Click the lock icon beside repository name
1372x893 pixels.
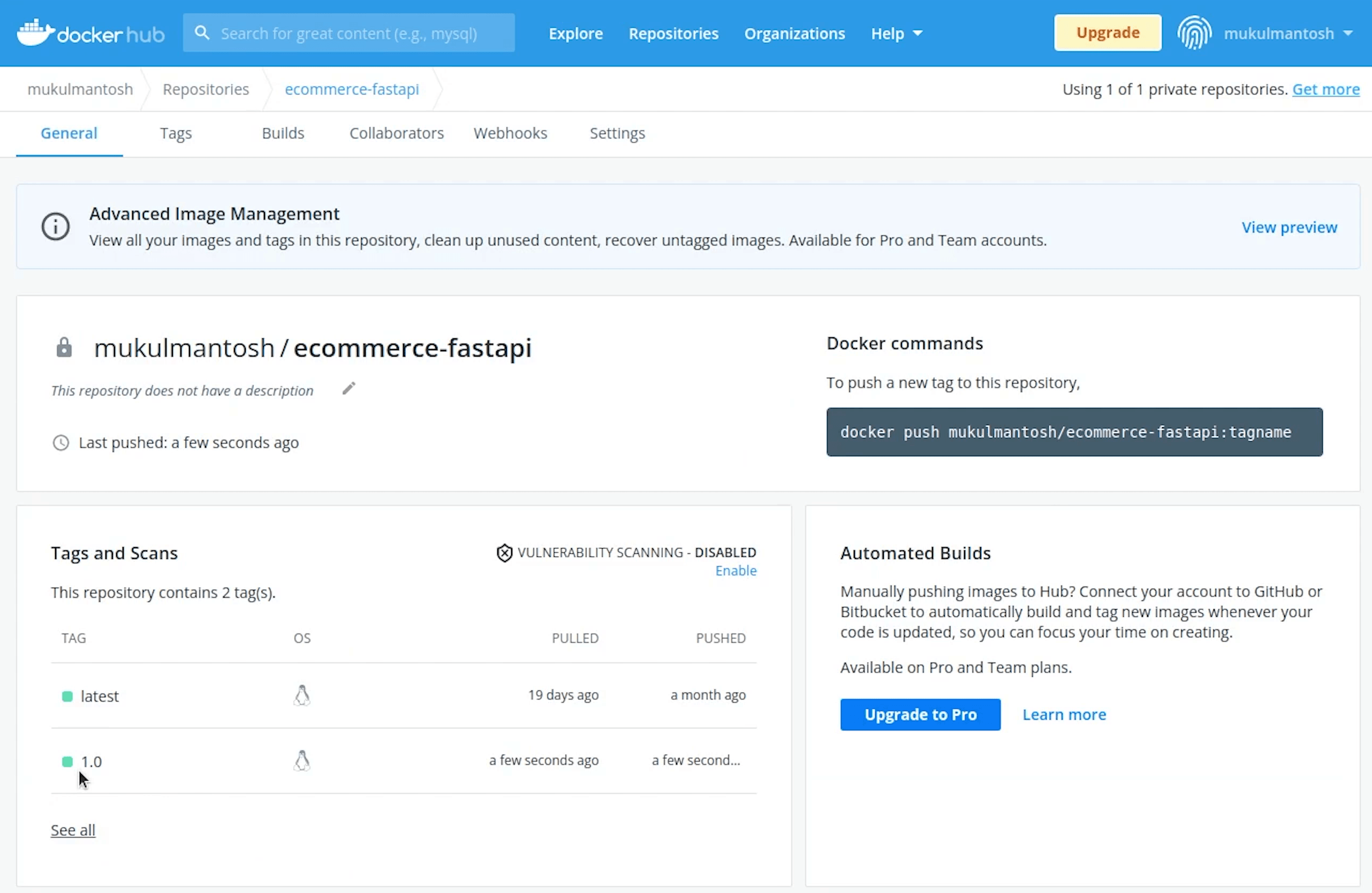[64, 347]
